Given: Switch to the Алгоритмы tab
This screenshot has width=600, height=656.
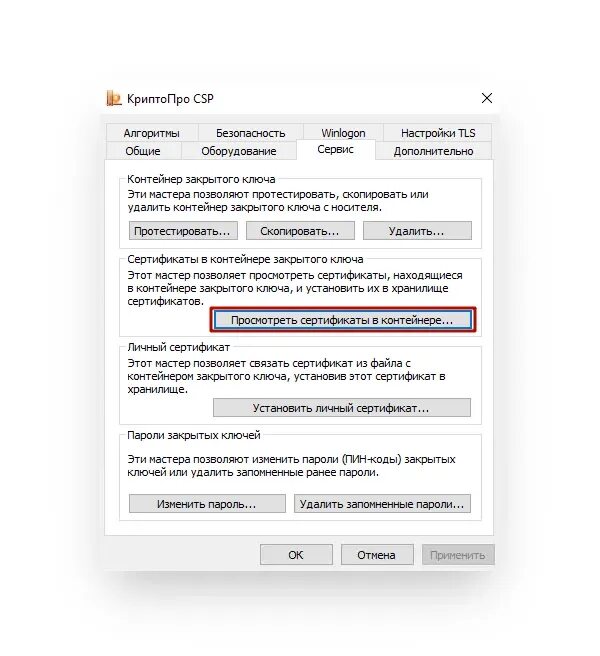Looking at the screenshot, I should (x=151, y=133).
